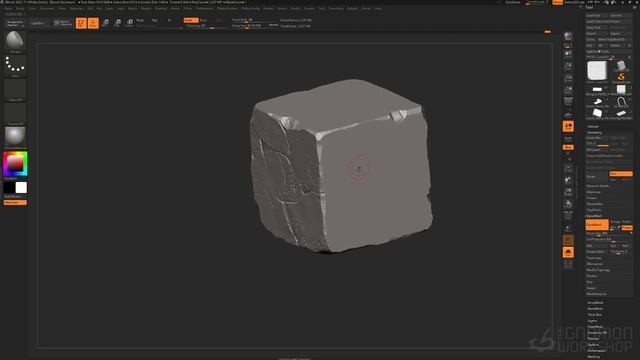The height and width of the screenshot is (360, 640).
Task: Toggle Transp transparency on right shelf
Action: pos(568,229)
